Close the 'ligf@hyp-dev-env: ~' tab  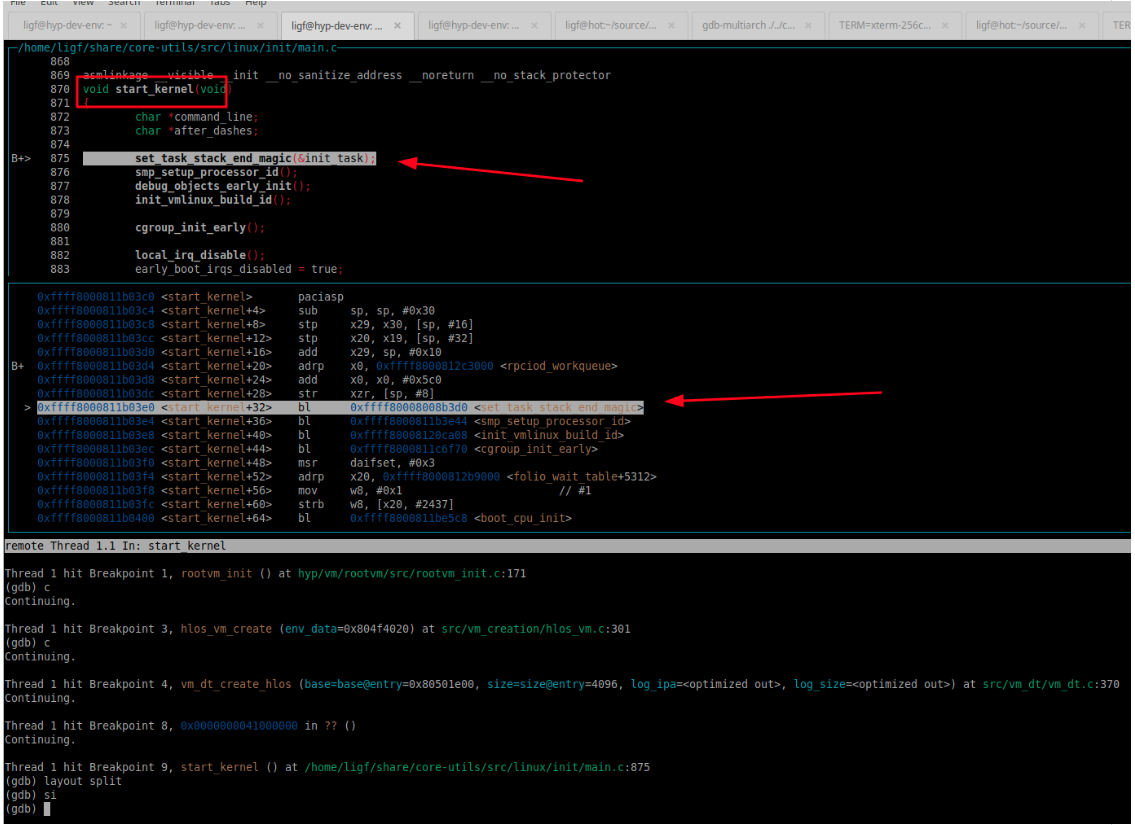124,25
